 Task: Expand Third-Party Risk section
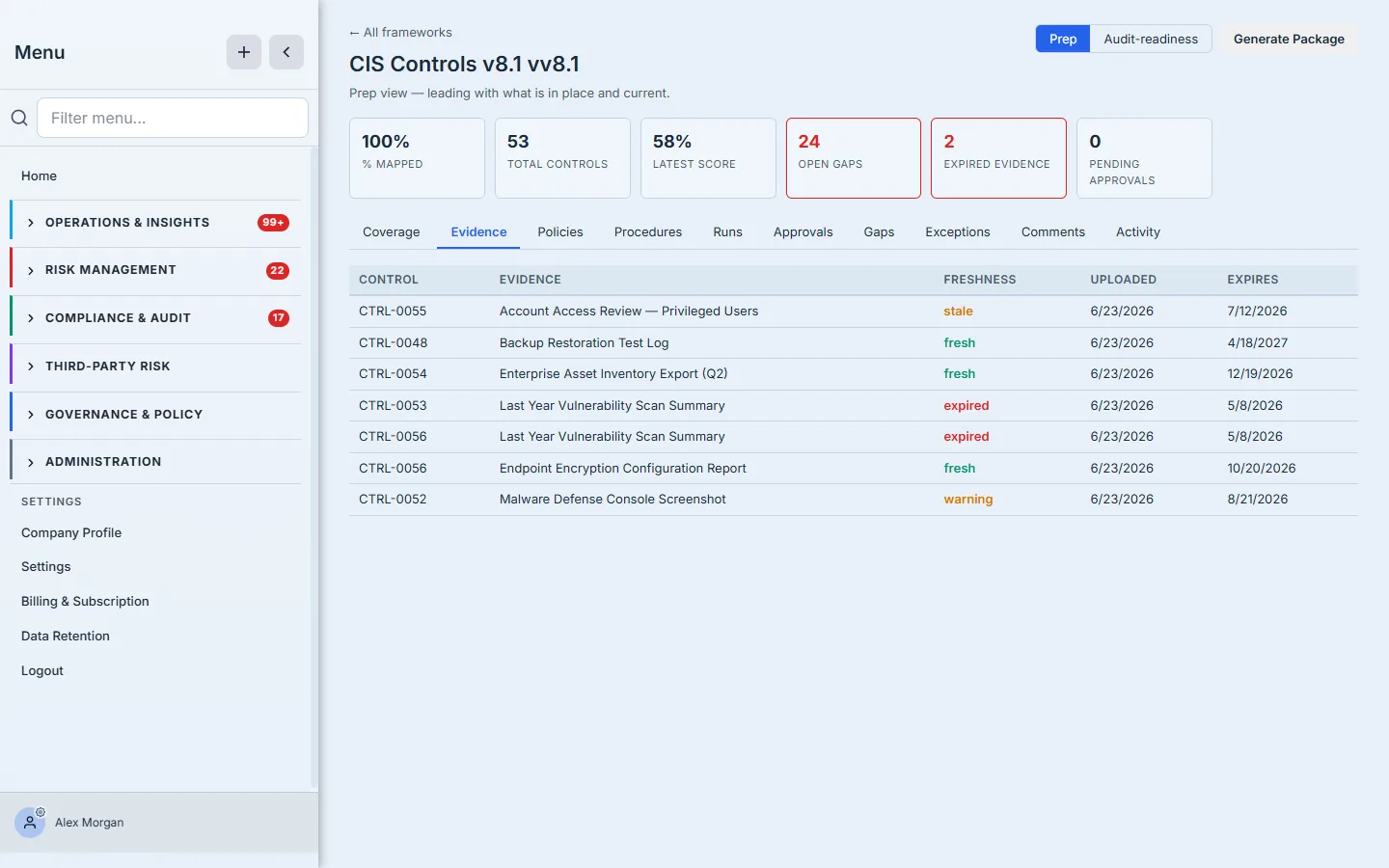pyautogui.click(x=155, y=366)
